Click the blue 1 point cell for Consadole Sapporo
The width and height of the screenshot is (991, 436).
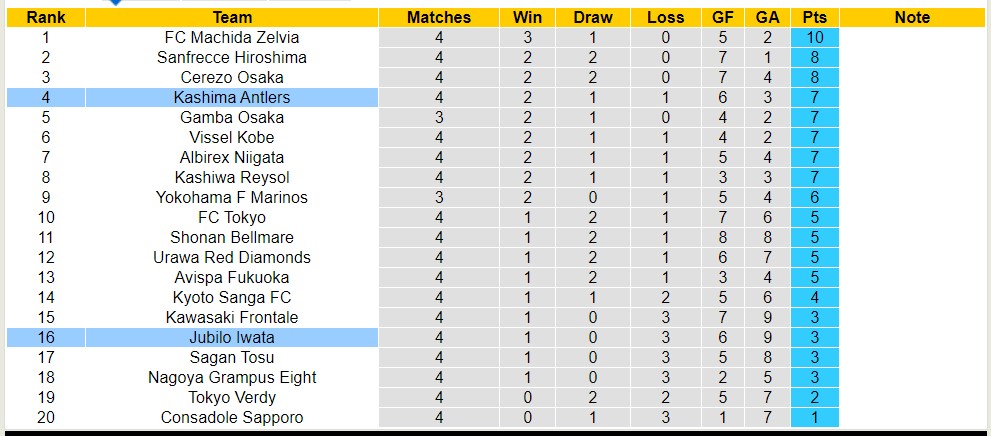814,417
